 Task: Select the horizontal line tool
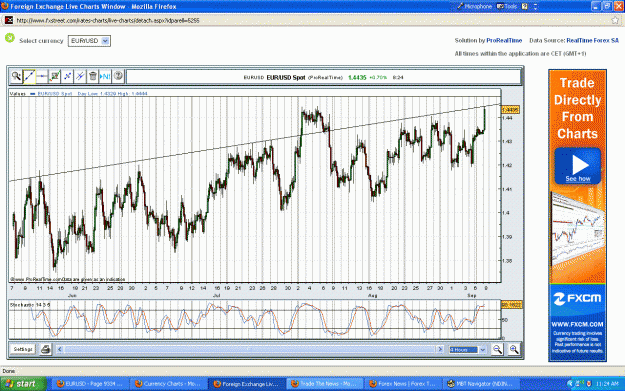click(42, 76)
